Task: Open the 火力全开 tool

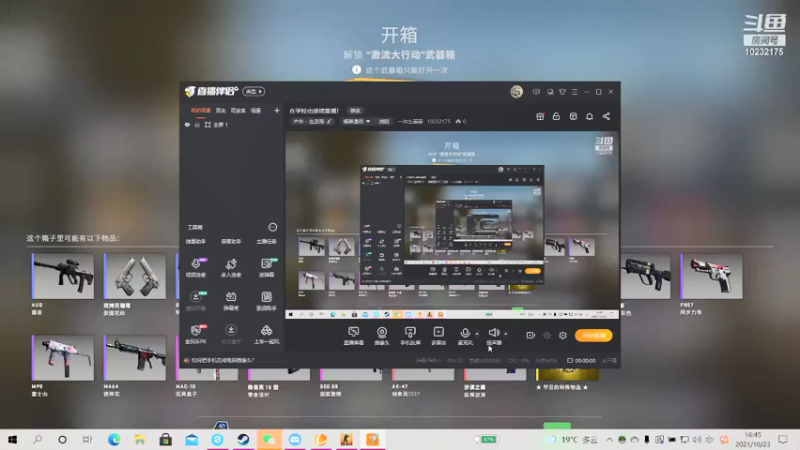Action: tap(231, 334)
